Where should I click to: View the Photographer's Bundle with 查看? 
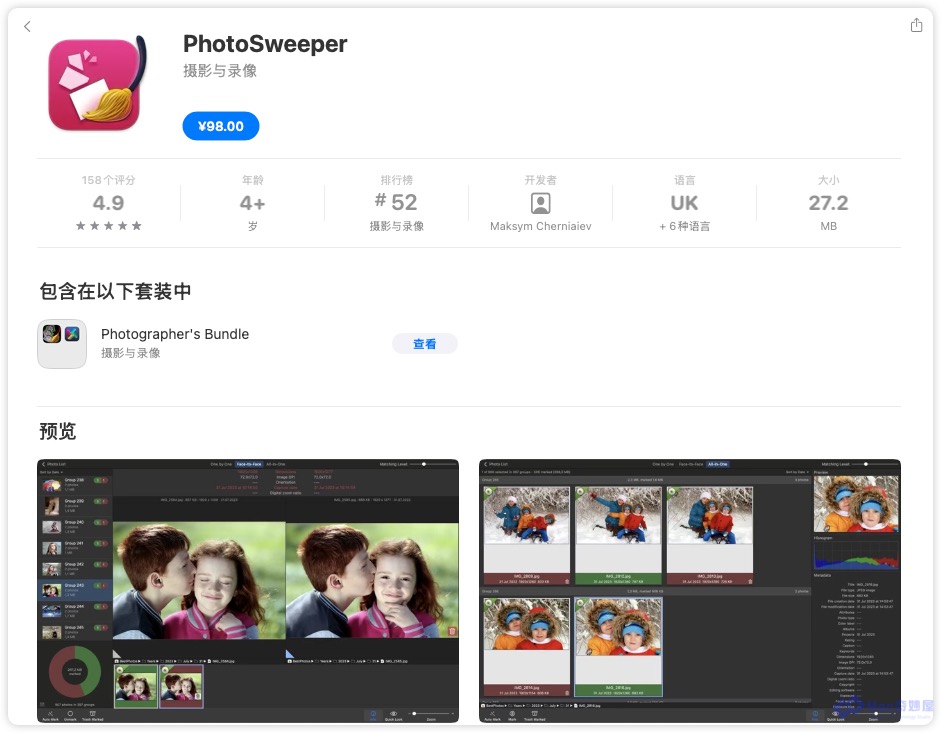coord(424,344)
